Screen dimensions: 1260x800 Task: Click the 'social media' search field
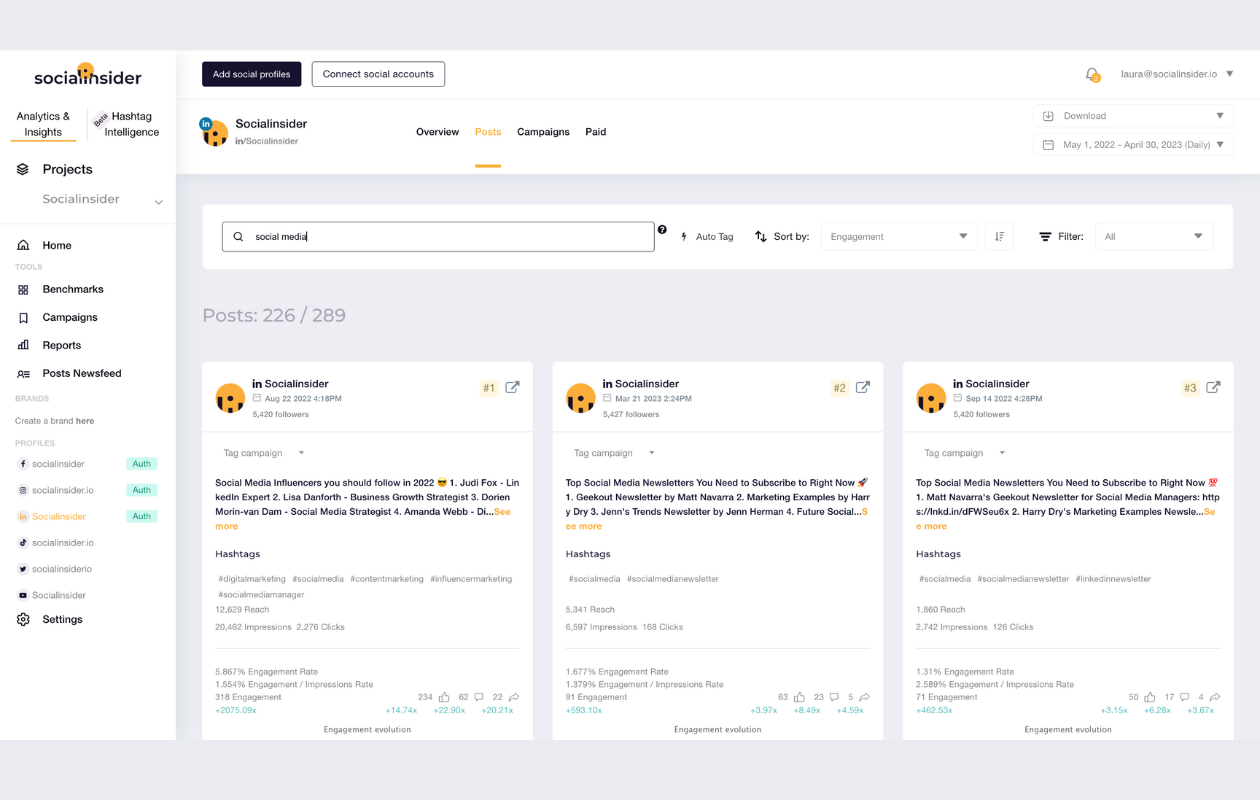pyautogui.click(x=438, y=237)
